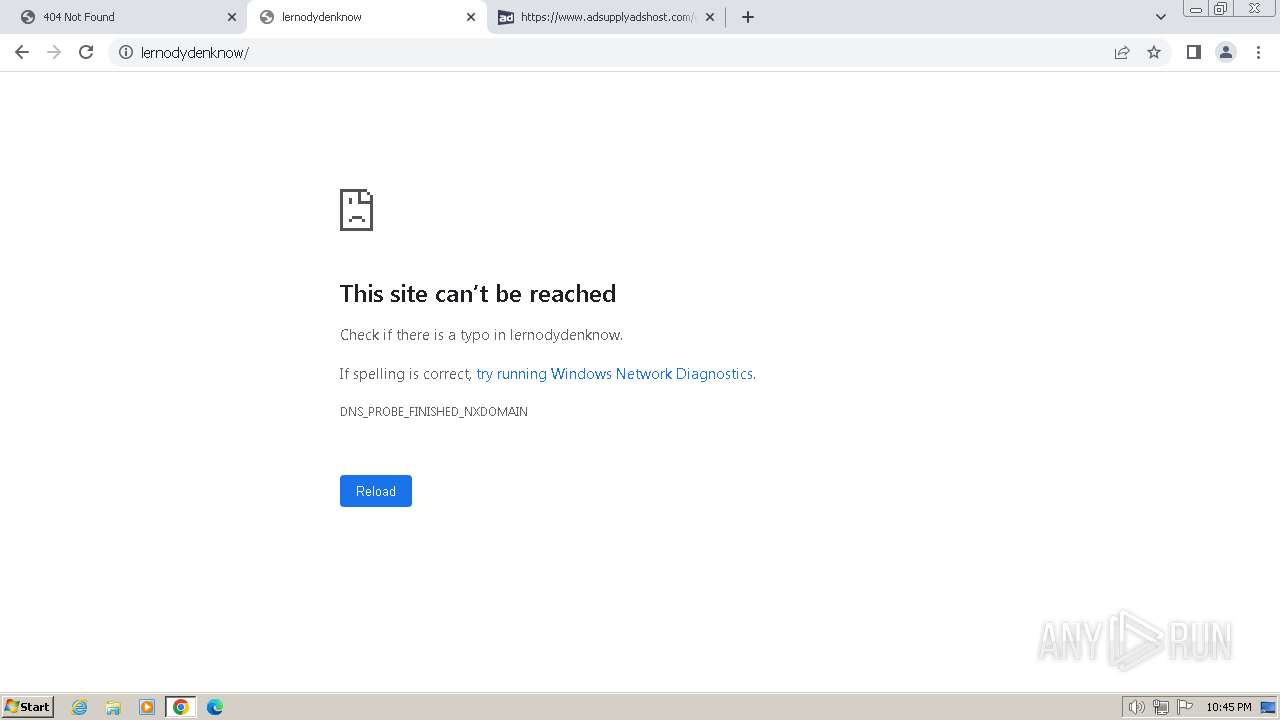The height and width of the screenshot is (720, 1280).
Task: Launch Internet Explorer from taskbar
Action: pos(80,707)
